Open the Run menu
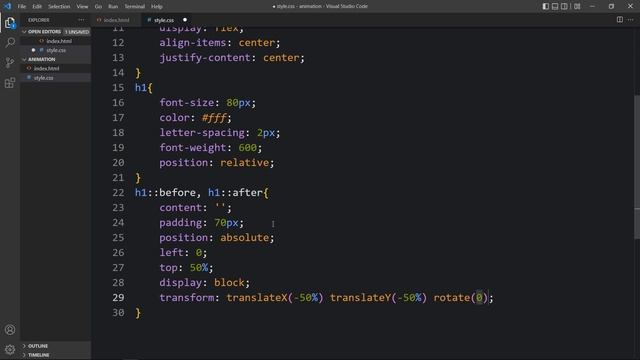The image size is (640, 360). pyautogui.click(x=113, y=7)
